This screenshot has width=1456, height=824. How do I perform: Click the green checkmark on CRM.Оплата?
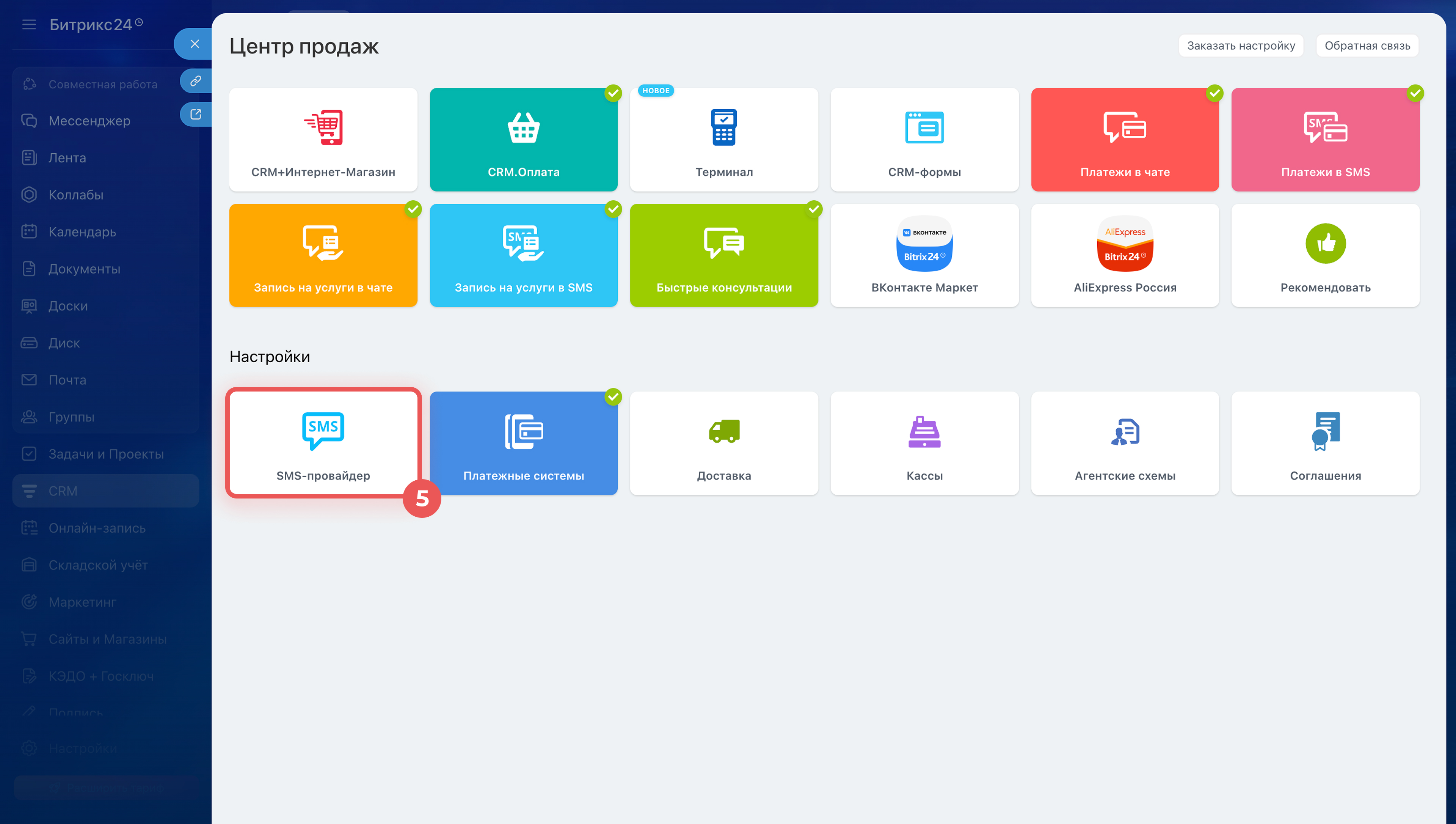(x=613, y=93)
